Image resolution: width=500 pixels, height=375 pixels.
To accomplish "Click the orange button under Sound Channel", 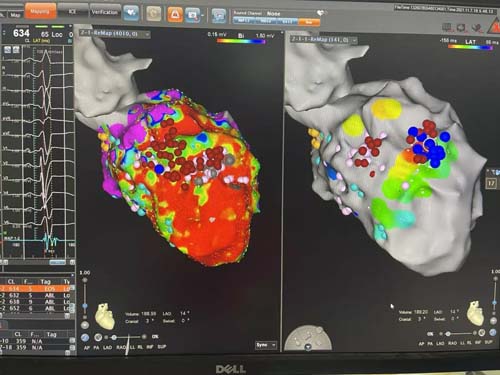I will (309, 22).
